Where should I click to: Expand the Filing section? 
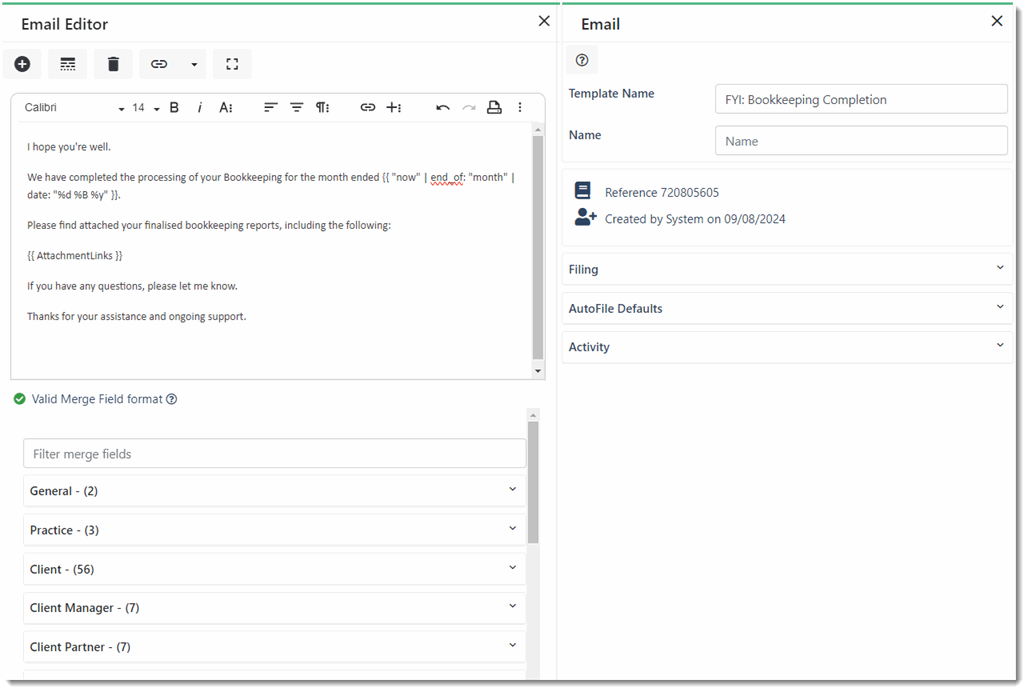pos(787,269)
